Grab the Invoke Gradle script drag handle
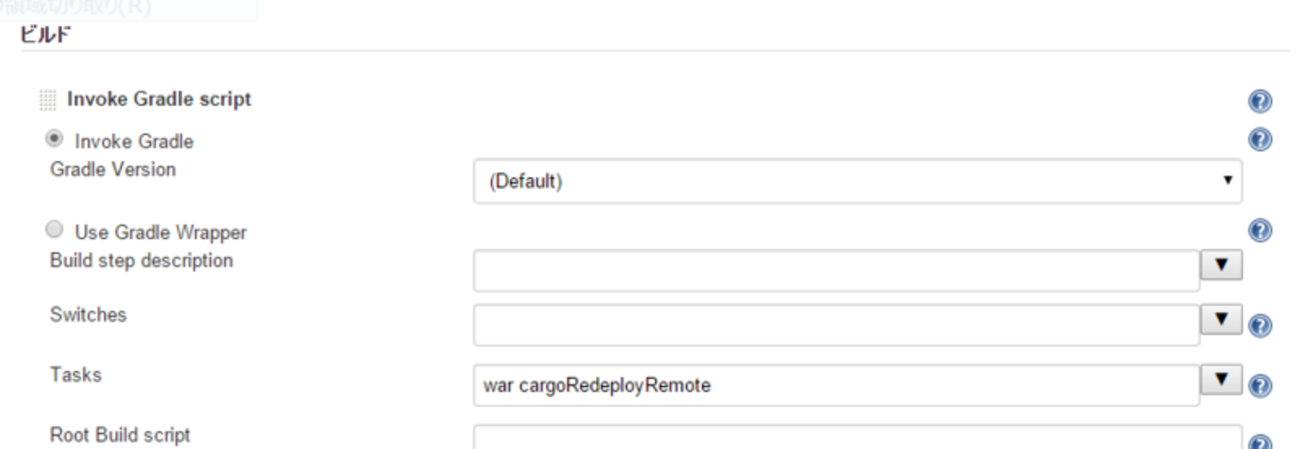The image size is (1300, 449). (47, 99)
